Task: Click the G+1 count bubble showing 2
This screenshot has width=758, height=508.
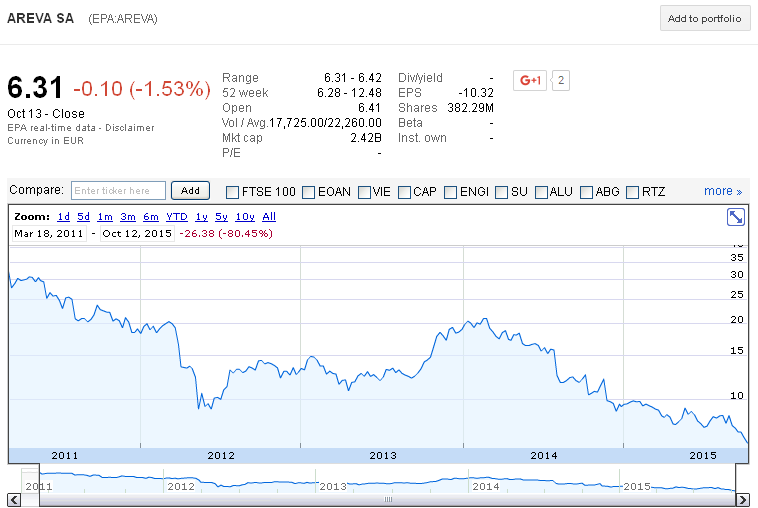Action: pyautogui.click(x=561, y=80)
